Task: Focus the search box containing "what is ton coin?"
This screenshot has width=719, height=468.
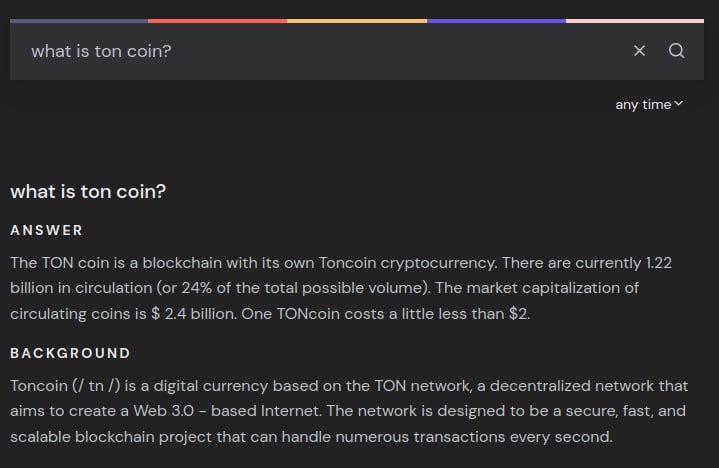Action: [x=300, y=51]
